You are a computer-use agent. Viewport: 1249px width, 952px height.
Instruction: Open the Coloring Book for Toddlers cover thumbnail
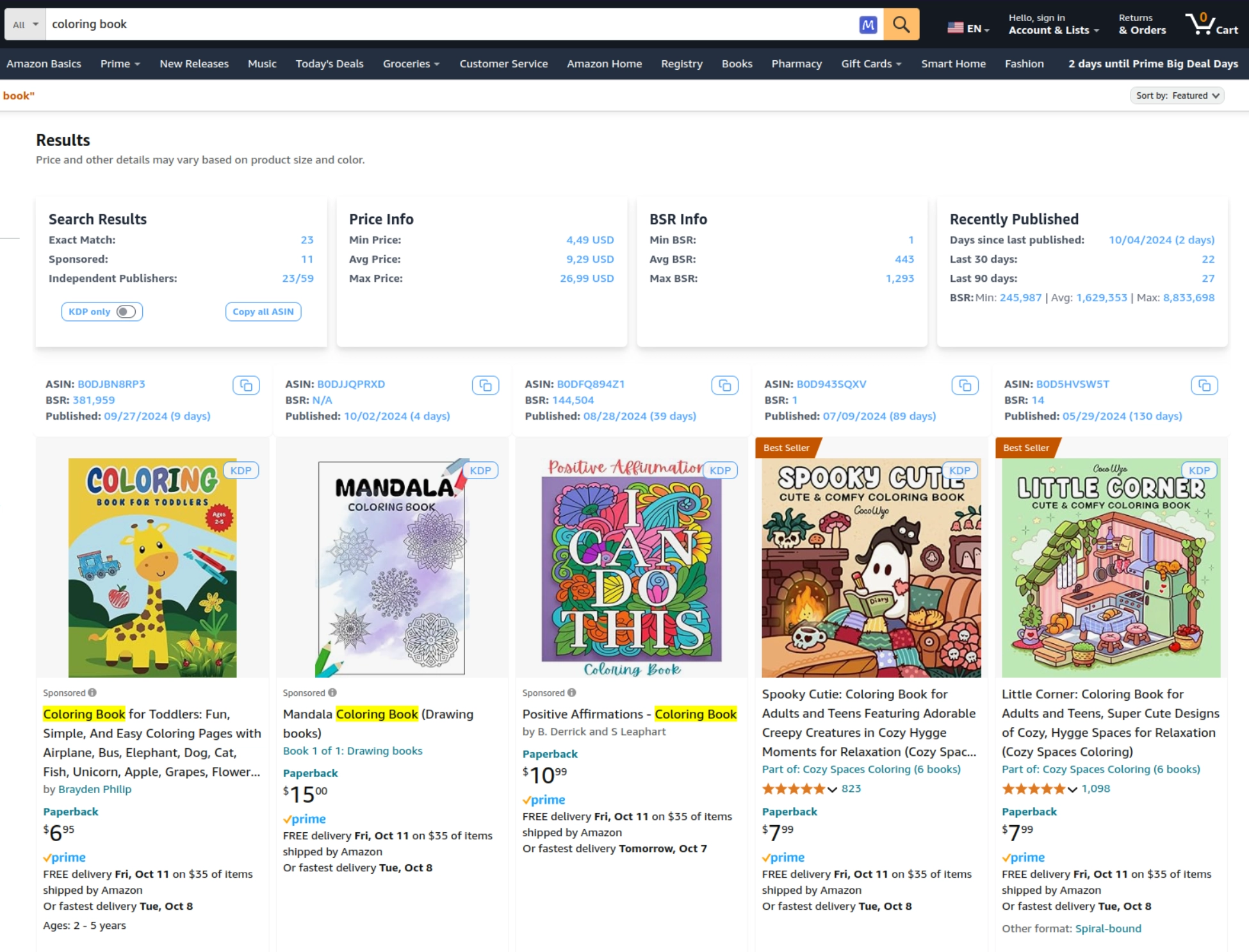[x=152, y=568]
